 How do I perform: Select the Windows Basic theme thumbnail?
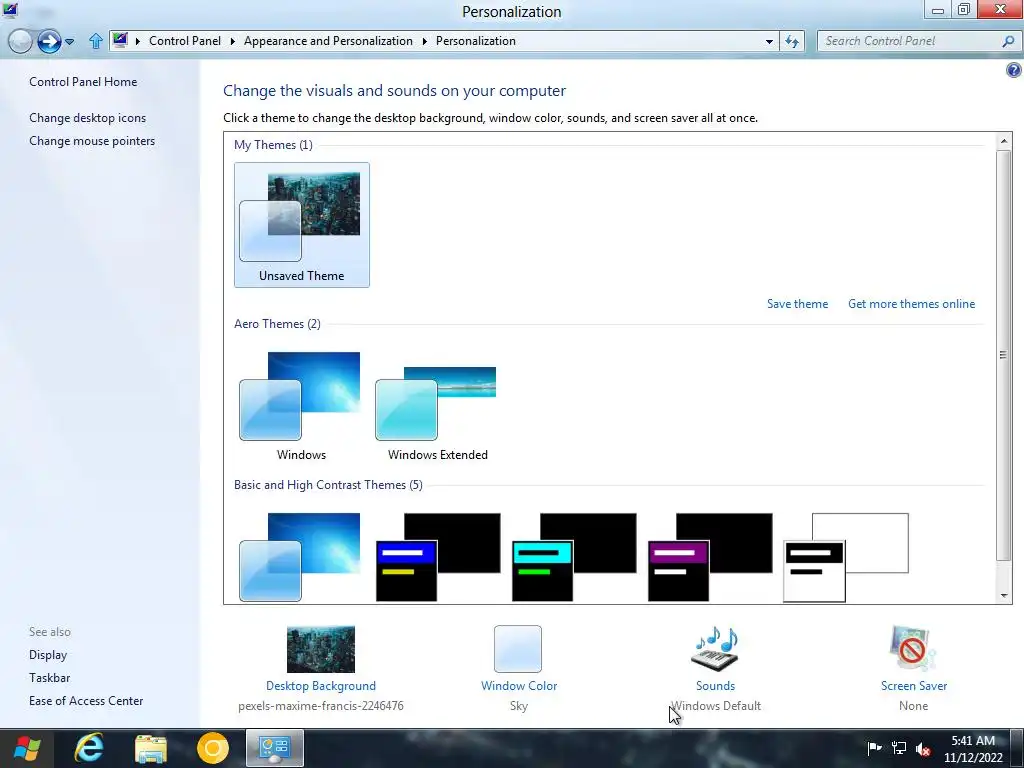tap(300, 556)
